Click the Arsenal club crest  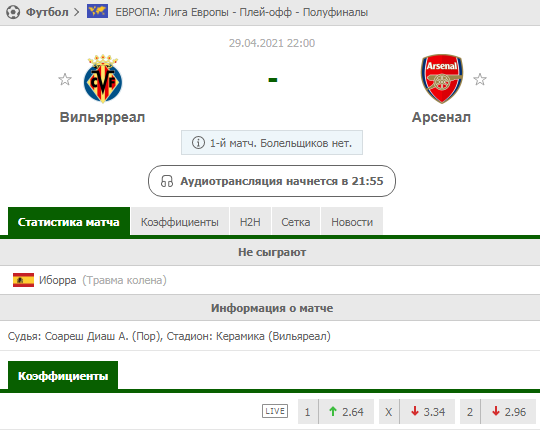442,79
